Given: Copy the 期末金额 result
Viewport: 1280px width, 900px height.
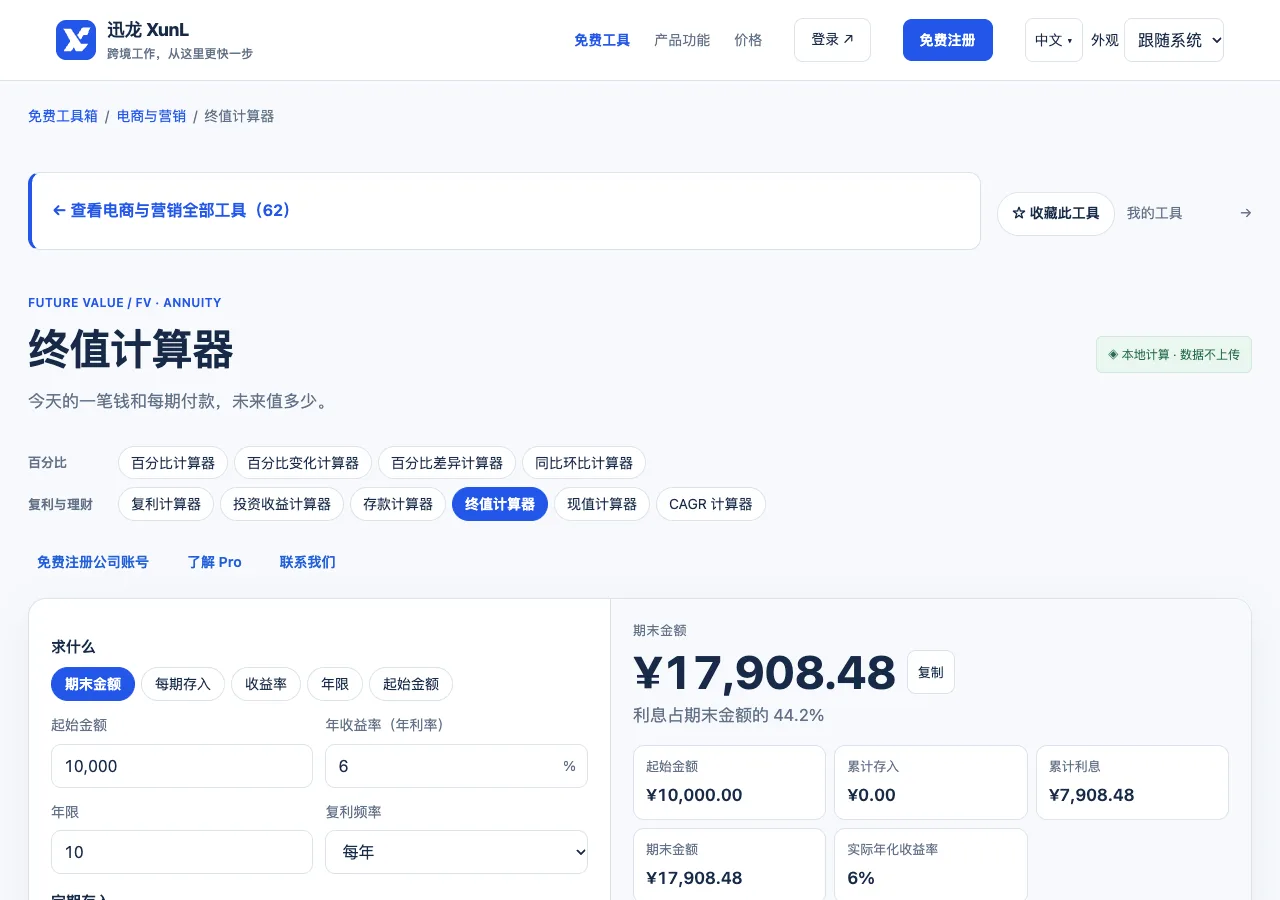Looking at the screenshot, I should pos(931,672).
